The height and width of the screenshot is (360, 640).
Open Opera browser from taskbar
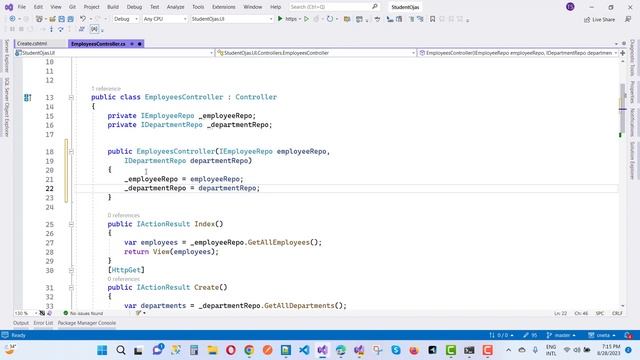[231, 350]
